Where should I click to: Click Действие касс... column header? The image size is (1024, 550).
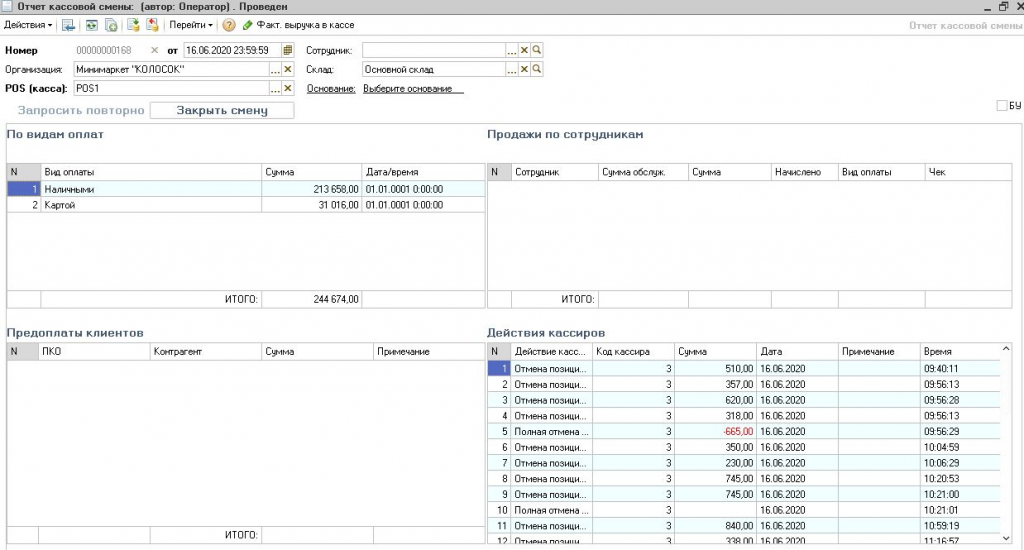tap(551, 351)
